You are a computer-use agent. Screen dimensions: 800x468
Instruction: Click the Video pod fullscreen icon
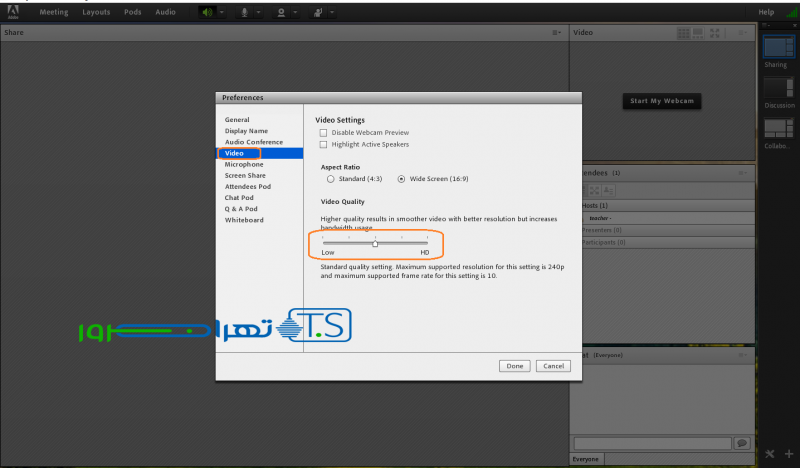pos(715,33)
